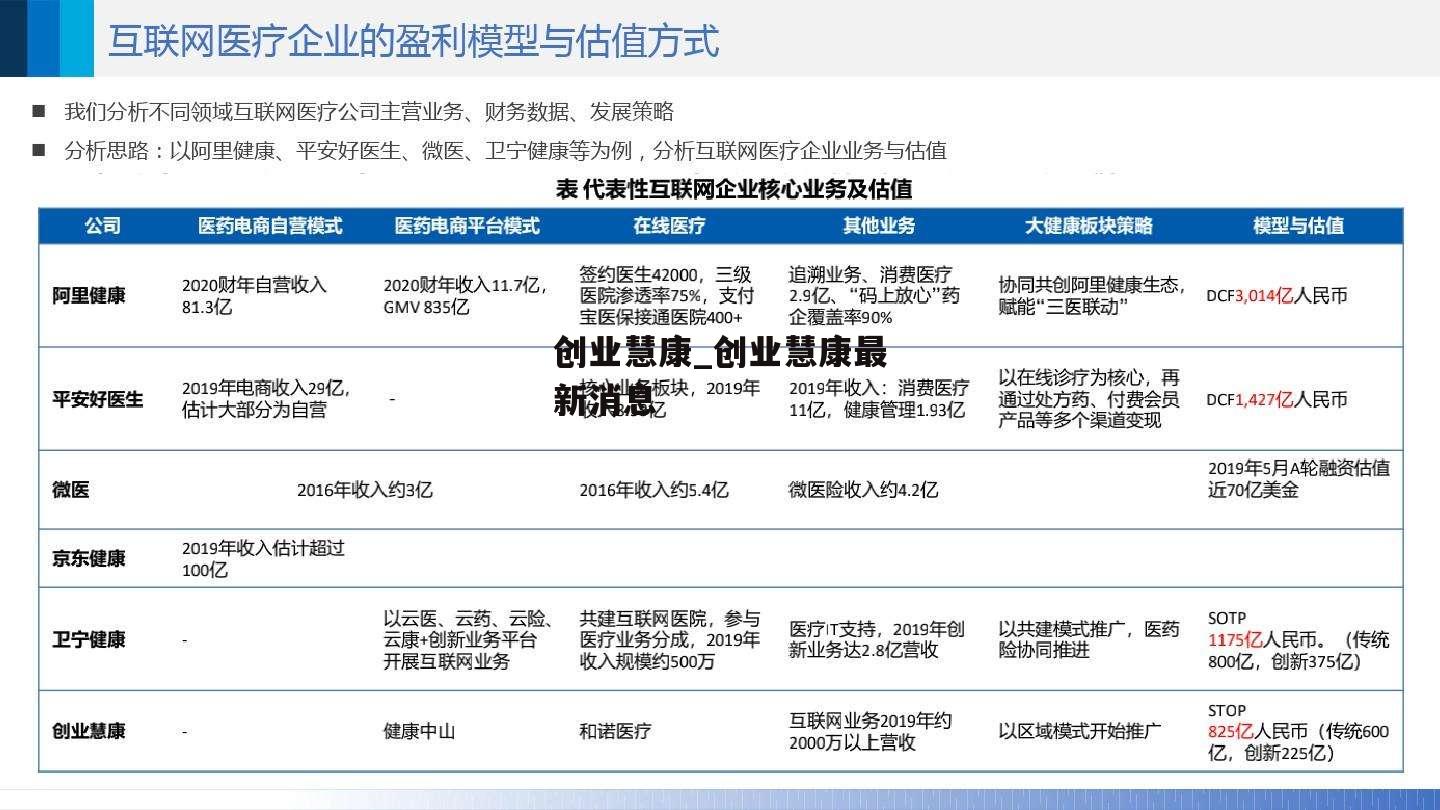This screenshot has width=1440, height=810.
Task: Click cell "以区域模式开始推广"
Action: (x=1080, y=731)
